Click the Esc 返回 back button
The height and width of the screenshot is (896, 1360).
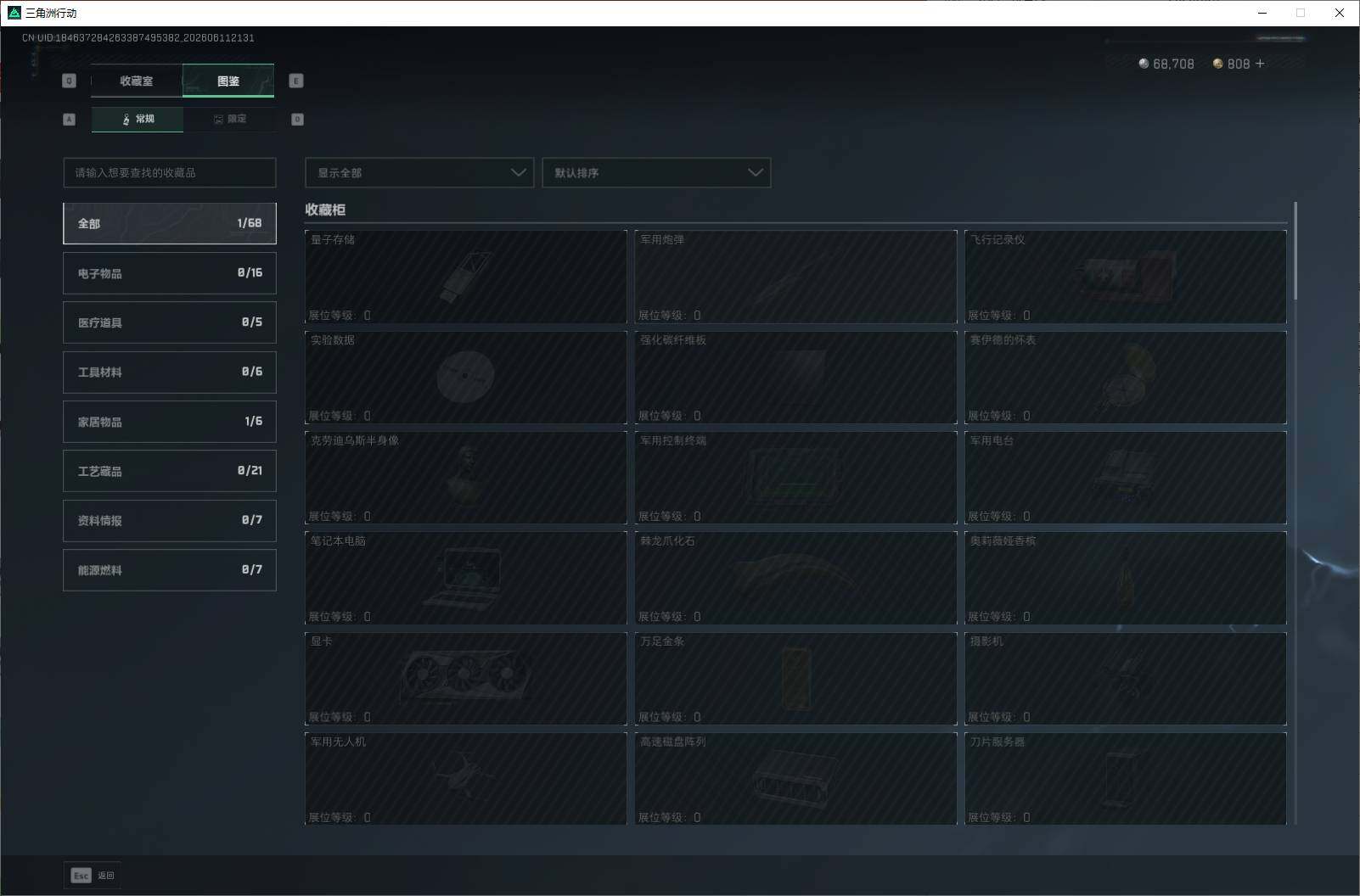coord(93,876)
